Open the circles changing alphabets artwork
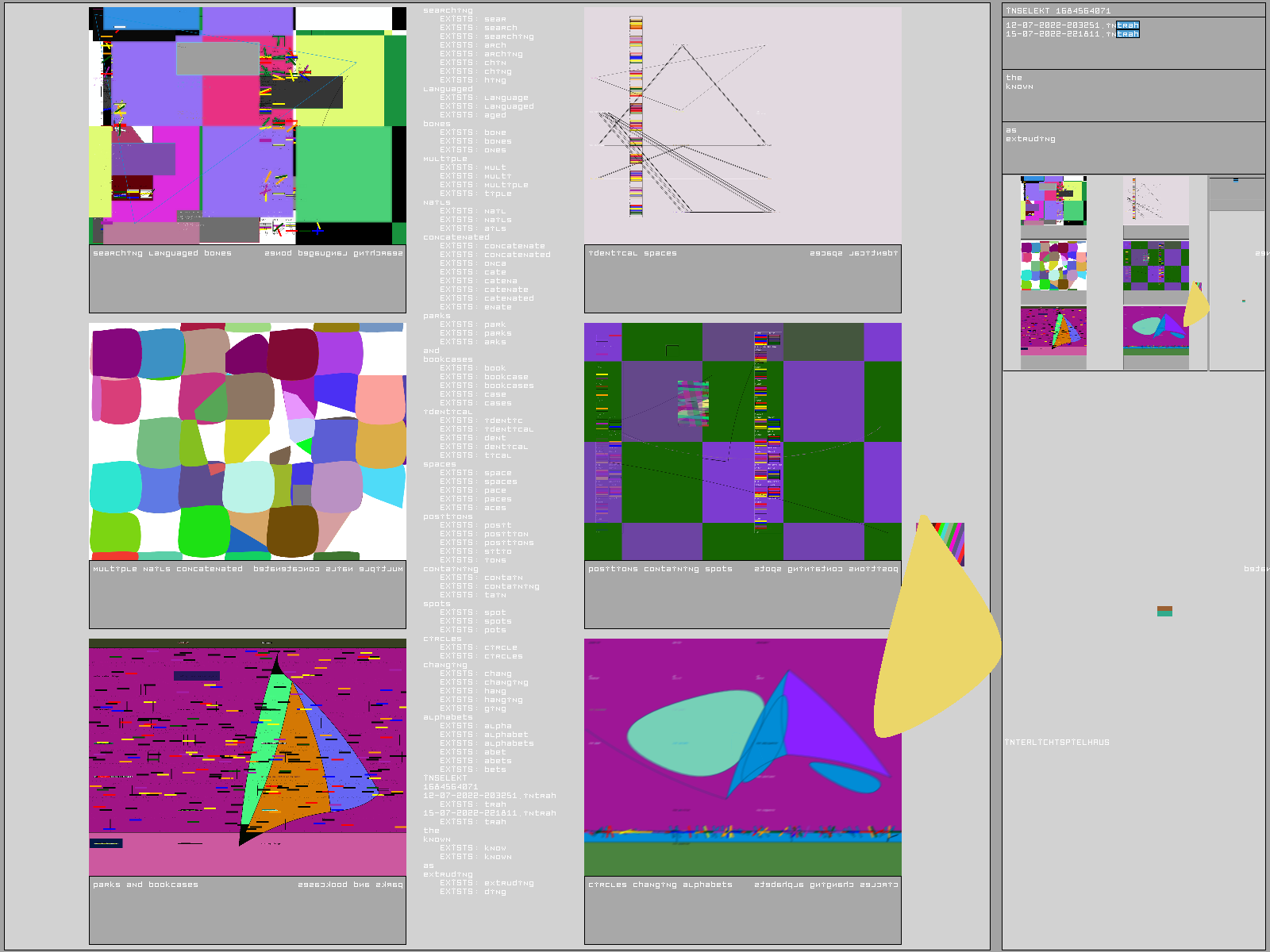Image resolution: width=1270 pixels, height=952 pixels. (742, 757)
